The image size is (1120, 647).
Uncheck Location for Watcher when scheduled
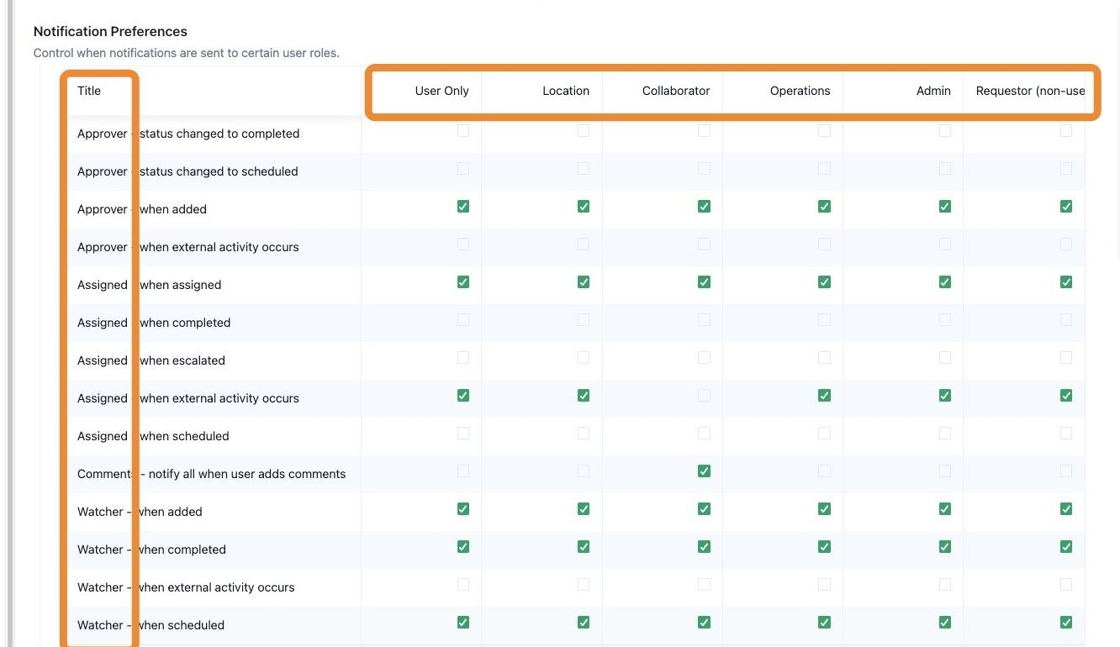point(584,623)
